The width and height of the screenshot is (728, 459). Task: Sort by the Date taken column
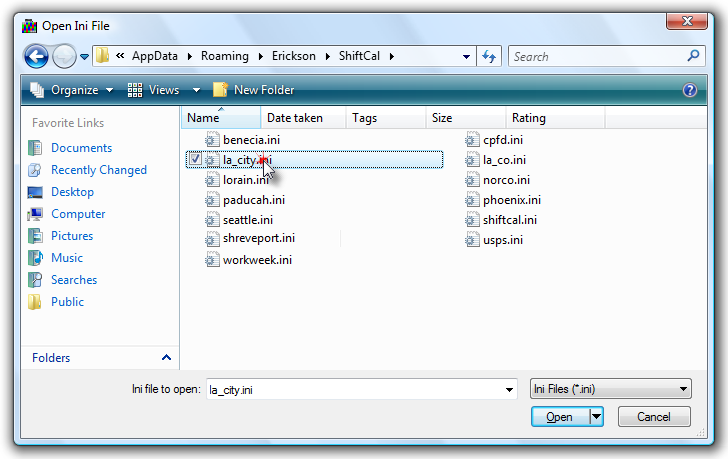(x=303, y=118)
